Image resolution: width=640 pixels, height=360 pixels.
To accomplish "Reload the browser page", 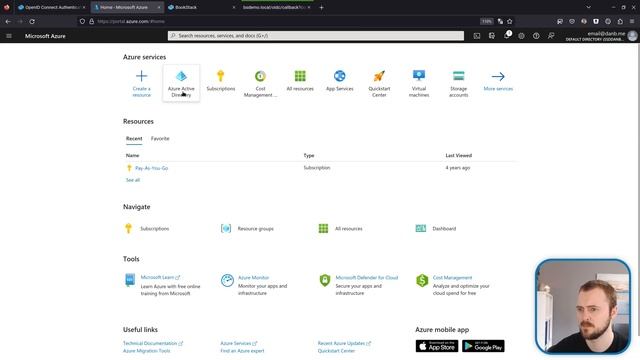I will coord(32,21).
